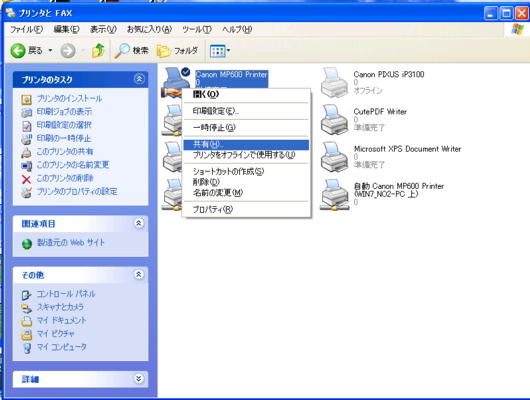Screen dimensions: 530x400
Task: Click the プリンタと FAX title bar icon
Action: 10,13
